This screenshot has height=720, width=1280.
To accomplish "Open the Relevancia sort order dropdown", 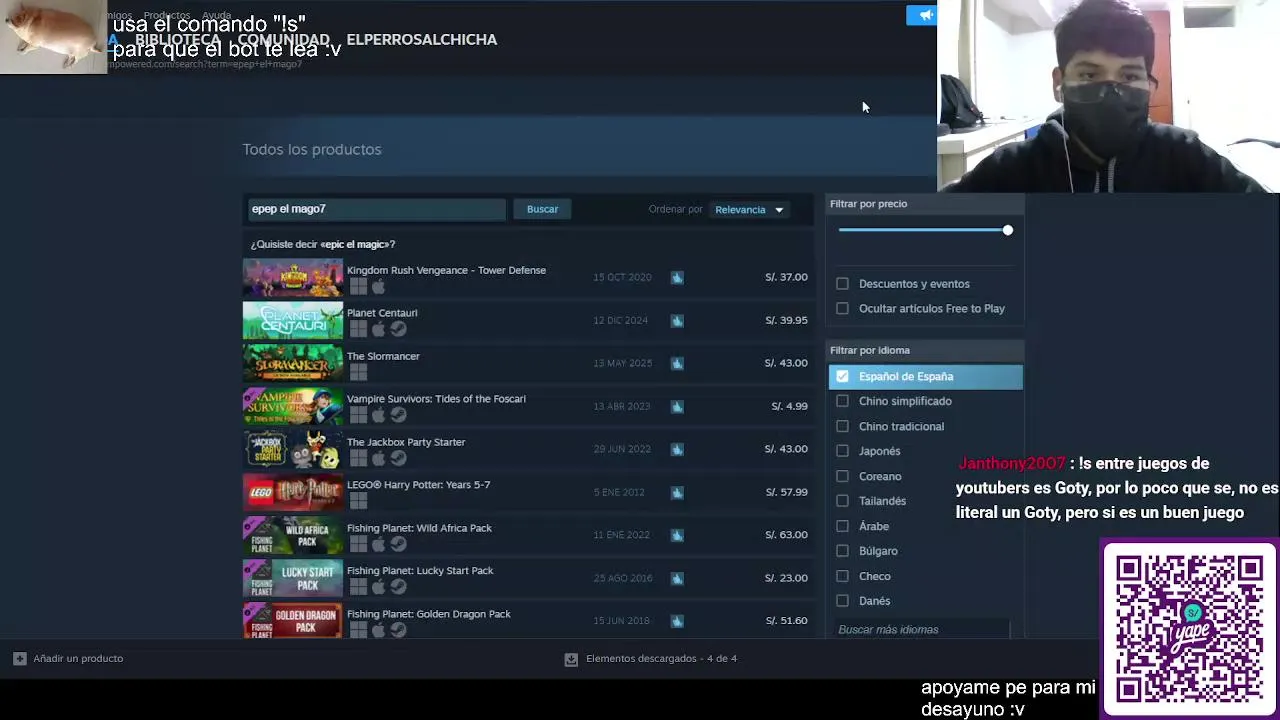I will click(x=749, y=210).
